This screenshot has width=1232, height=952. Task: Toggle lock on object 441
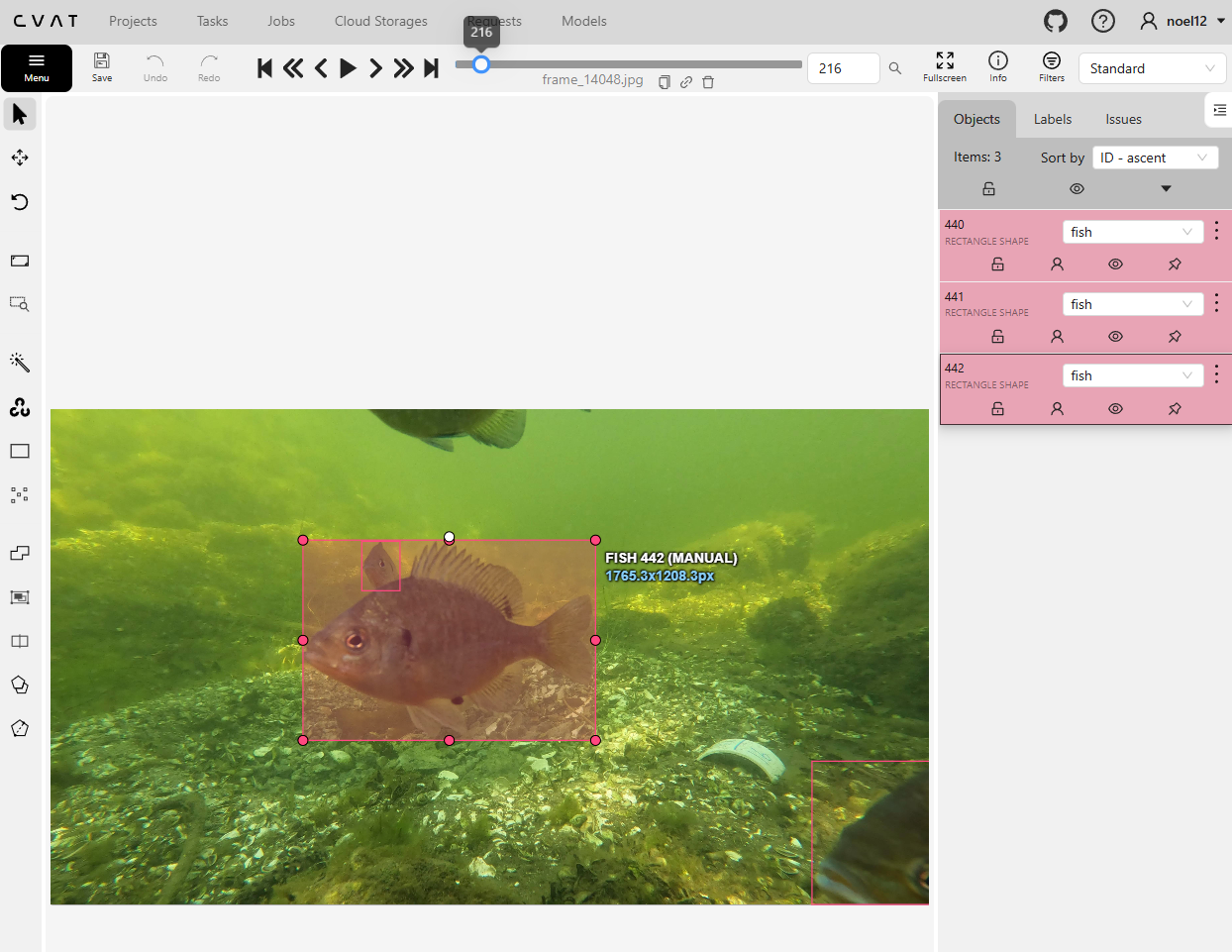(997, 337)
